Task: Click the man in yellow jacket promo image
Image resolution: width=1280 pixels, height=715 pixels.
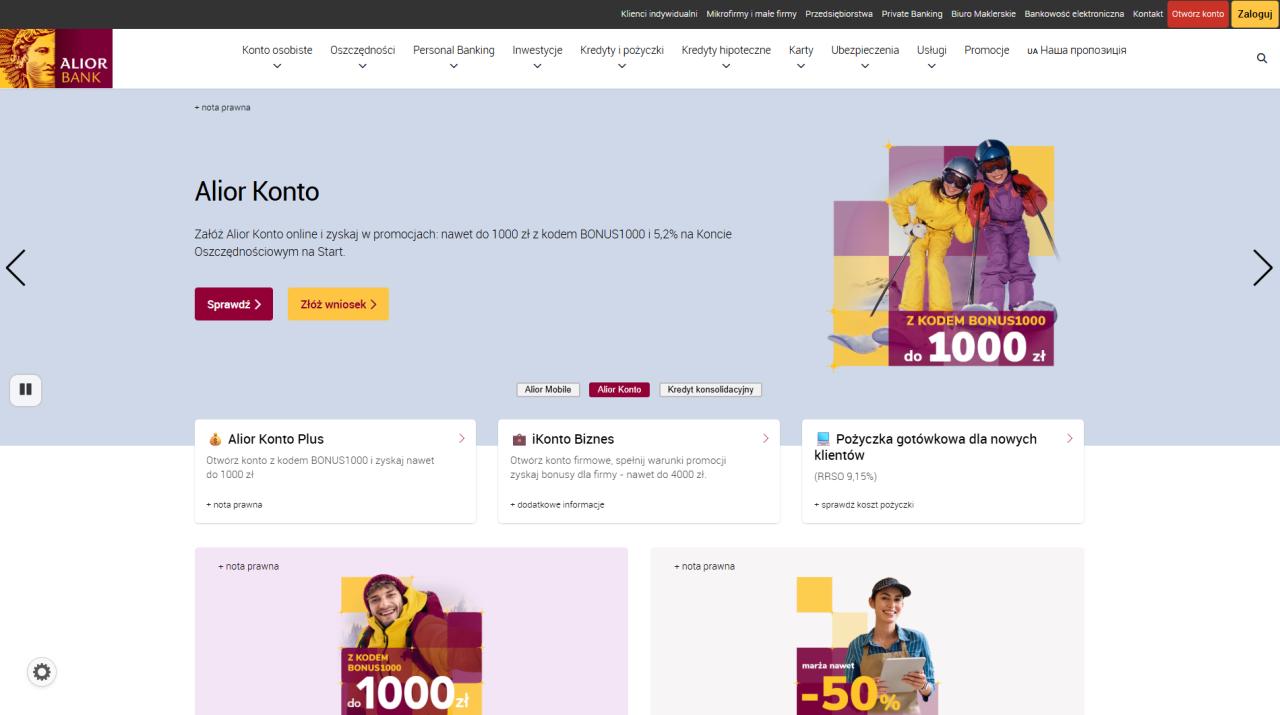Action: [411, 644]
